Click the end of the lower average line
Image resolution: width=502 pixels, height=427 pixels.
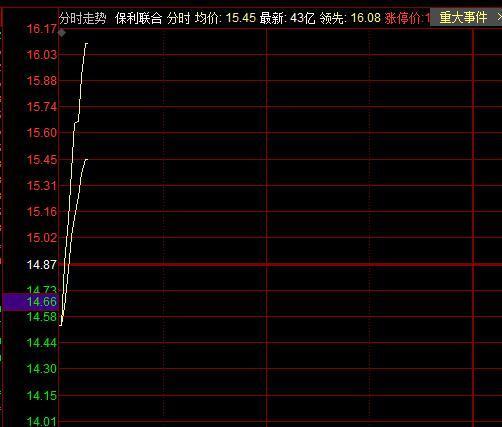coord(87,159)
